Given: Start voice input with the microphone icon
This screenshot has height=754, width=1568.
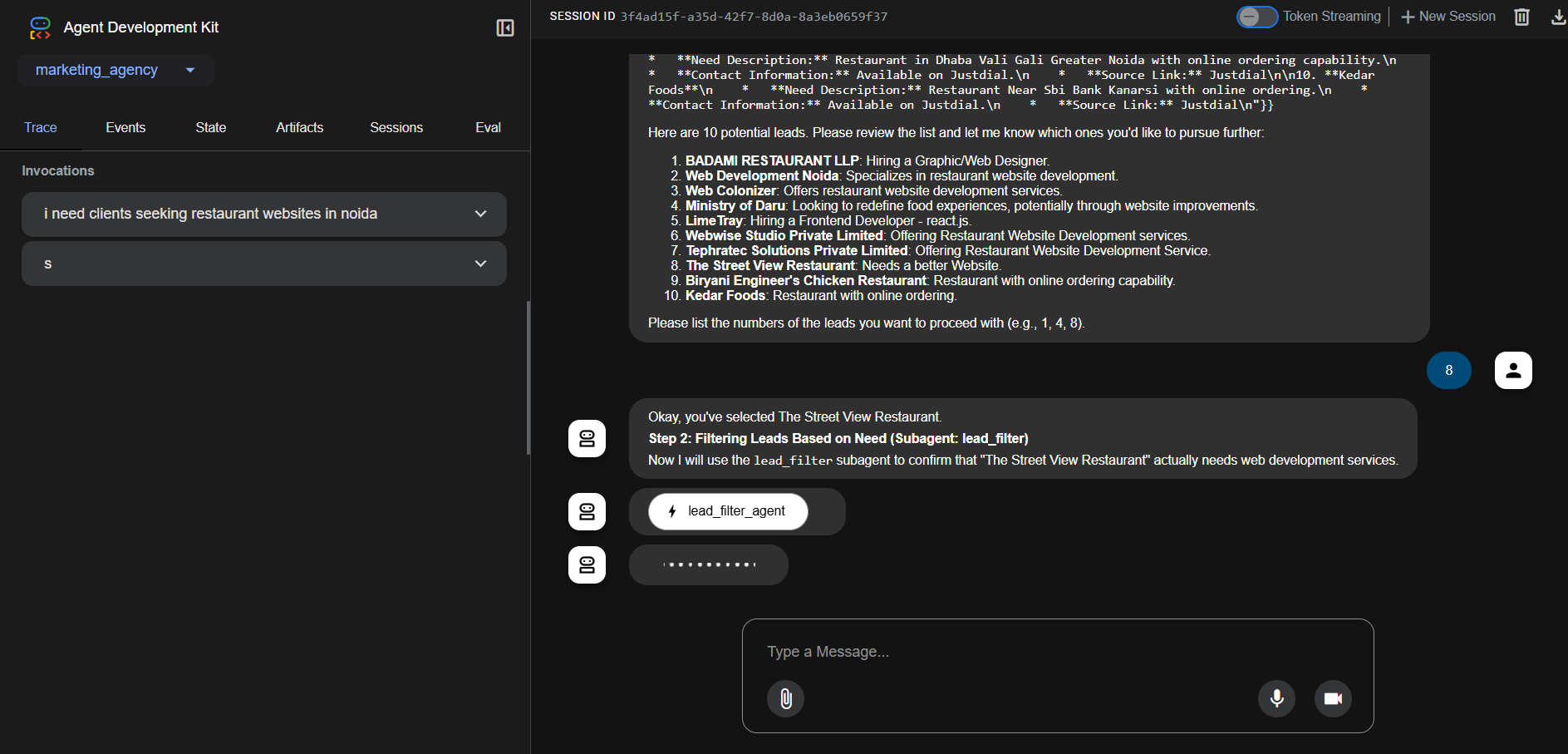Looking at the screenshot, I should click(x=1276, y=698).
